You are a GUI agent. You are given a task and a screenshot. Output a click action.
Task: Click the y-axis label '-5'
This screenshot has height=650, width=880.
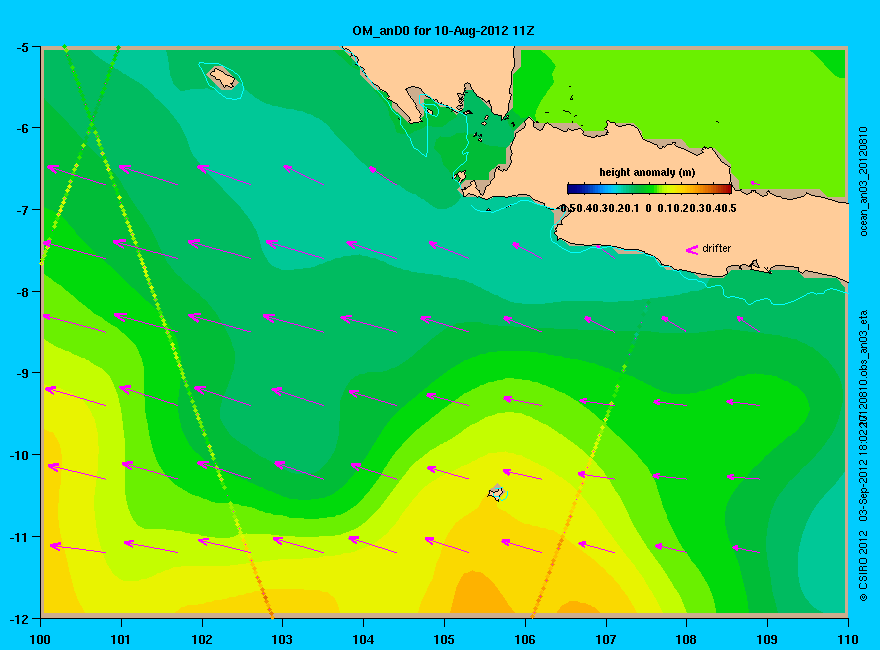click(22, 48)
